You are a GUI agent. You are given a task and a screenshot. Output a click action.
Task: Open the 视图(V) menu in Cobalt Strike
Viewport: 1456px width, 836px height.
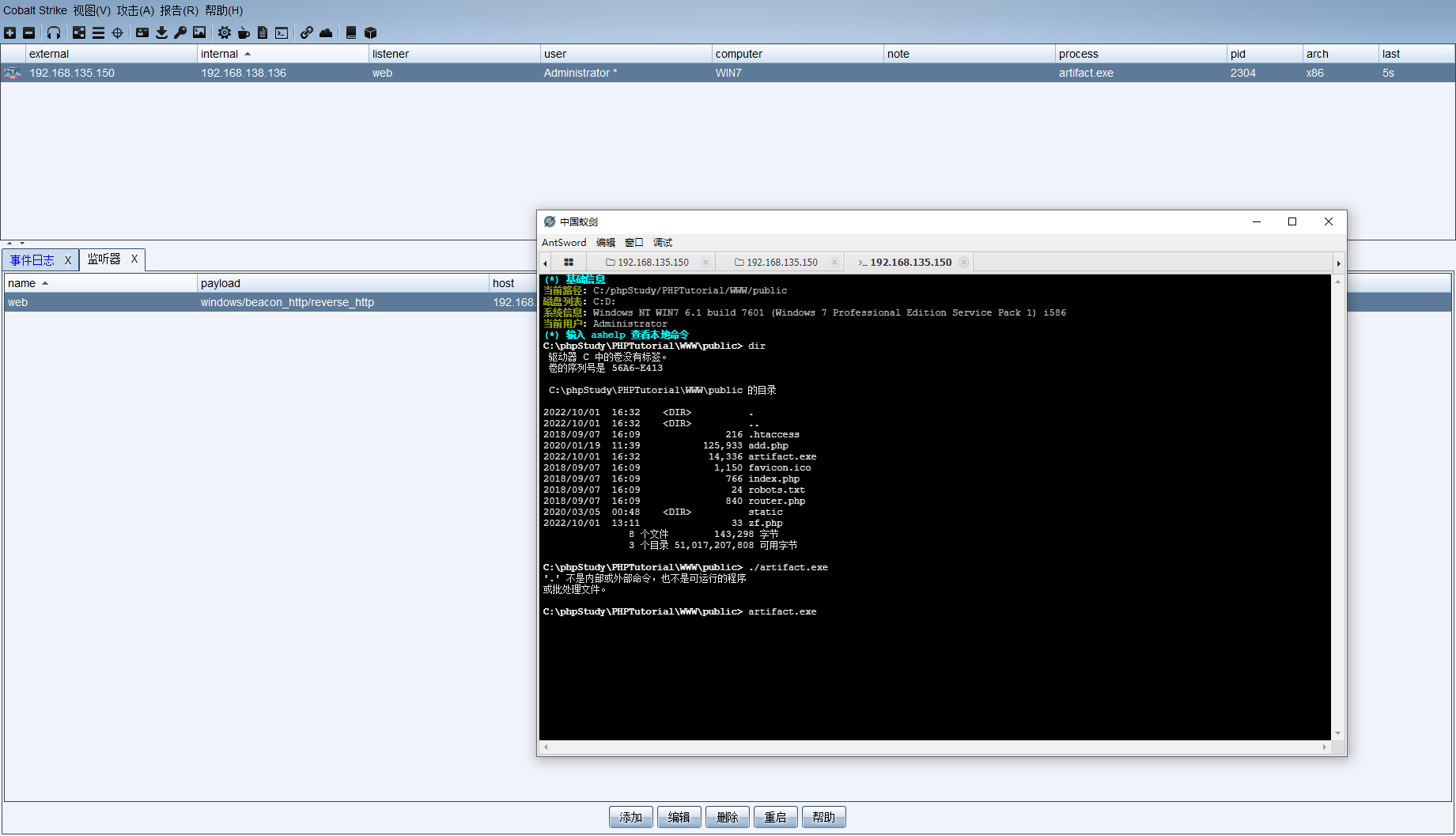tap(92, 10)
